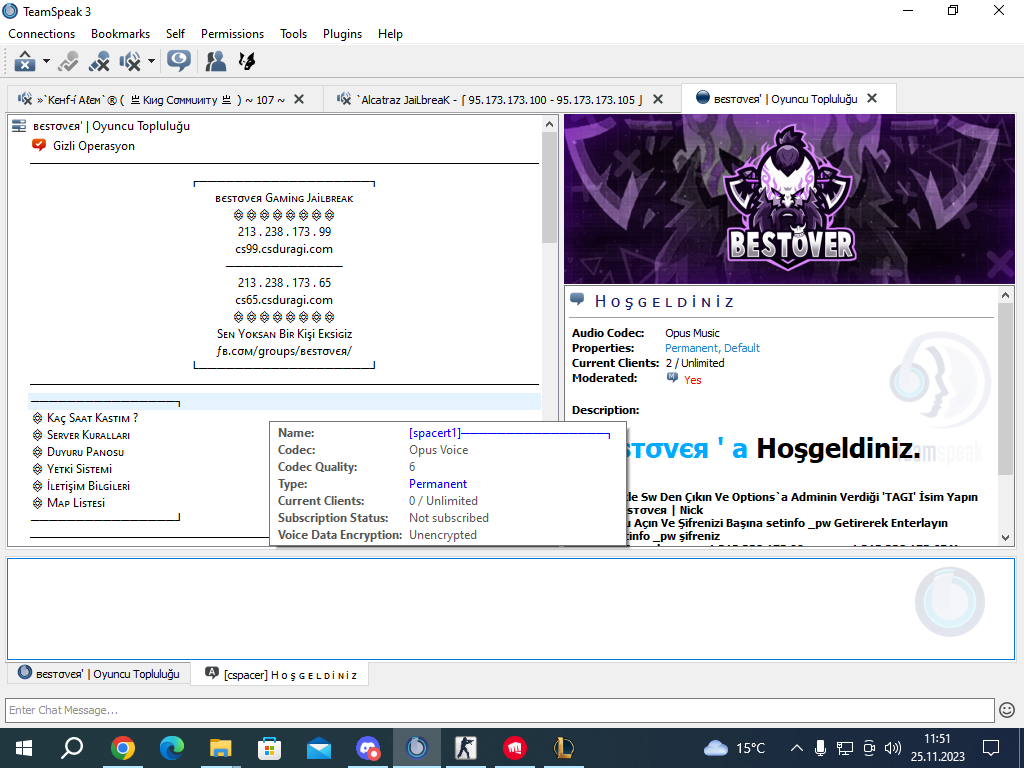This screenshot has width=1024, height=768.
Task: Click the whisper list toolbar icon
Action: (x=247, y=61)
